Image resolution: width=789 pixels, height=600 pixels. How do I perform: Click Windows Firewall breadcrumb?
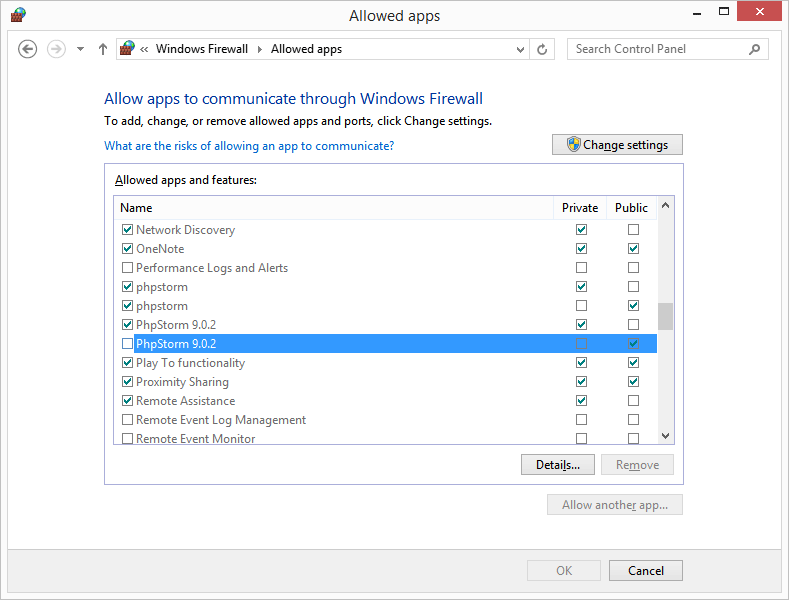pyautogui.click(x=201, y=49)
